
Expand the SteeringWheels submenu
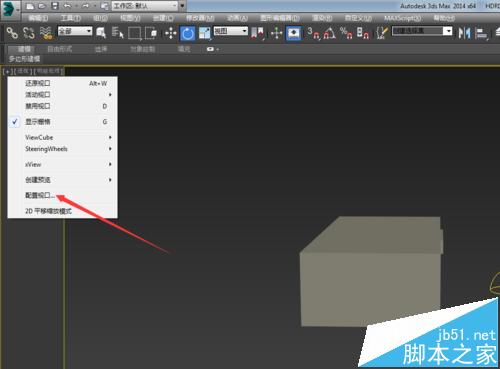click(62, 149)
